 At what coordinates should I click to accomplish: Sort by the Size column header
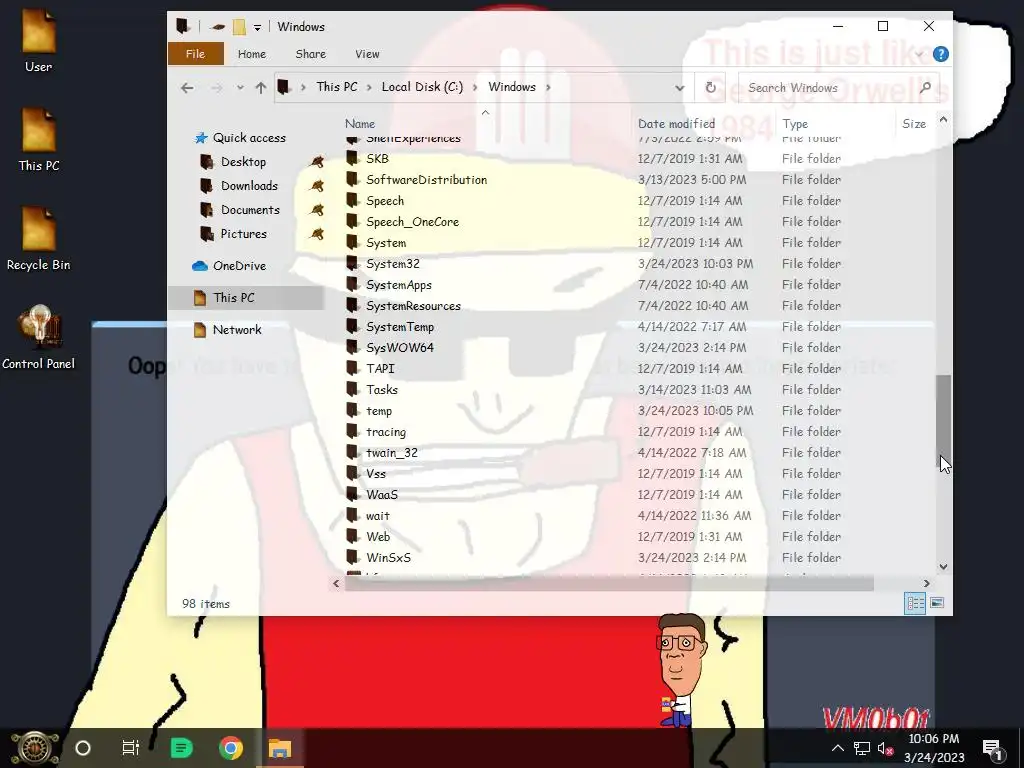[x=914, y=124]
